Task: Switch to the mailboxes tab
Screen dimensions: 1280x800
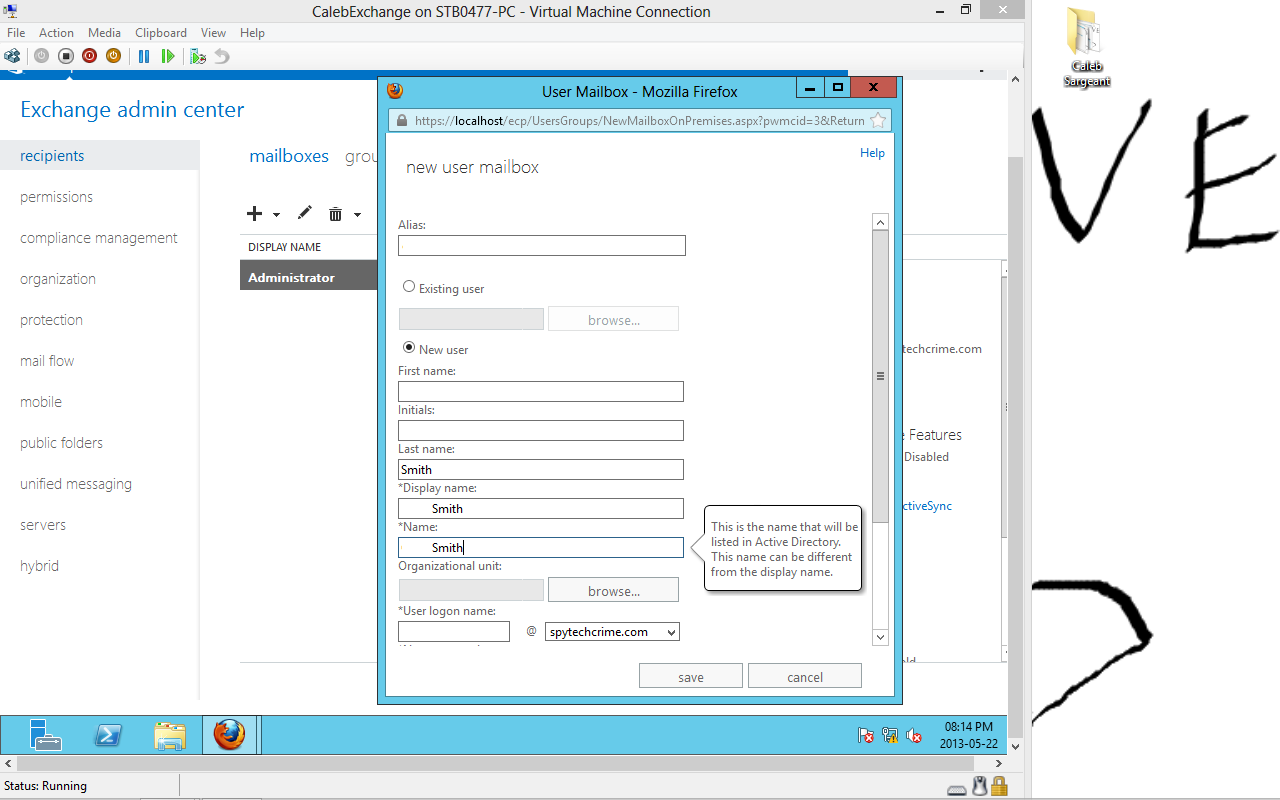Action: tap(289, 156)
